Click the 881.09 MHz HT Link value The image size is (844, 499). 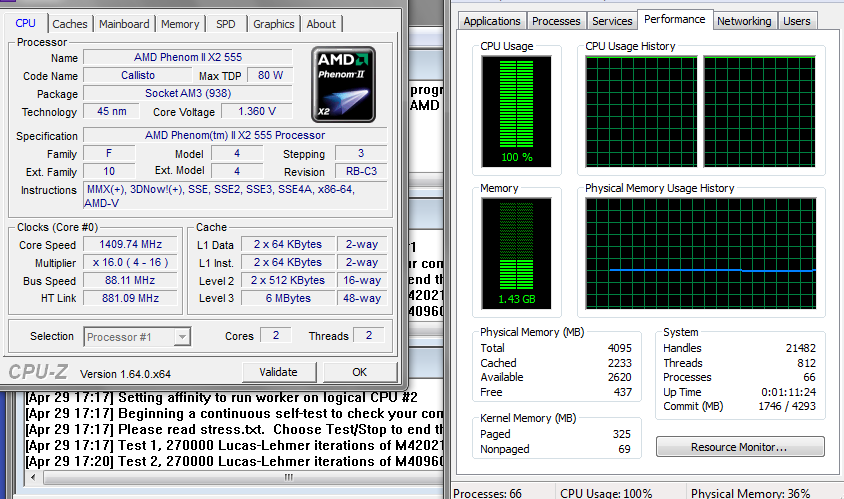[x=130, y=298]
